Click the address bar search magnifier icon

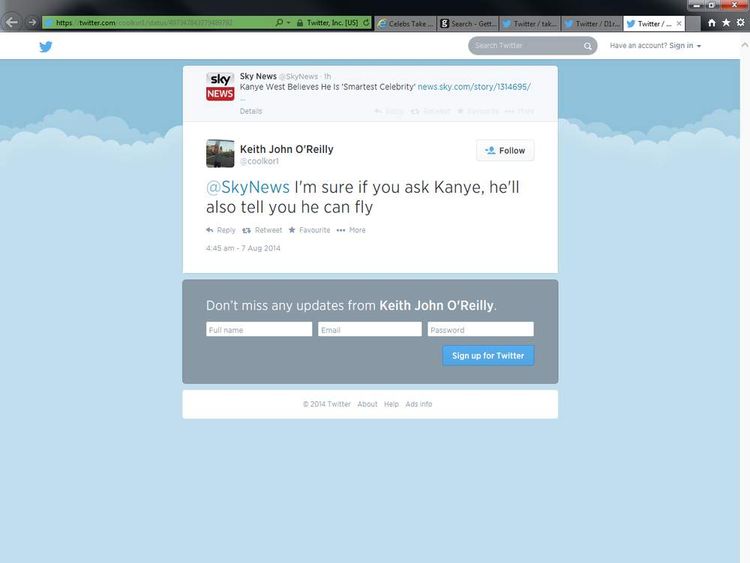[279, 22]
